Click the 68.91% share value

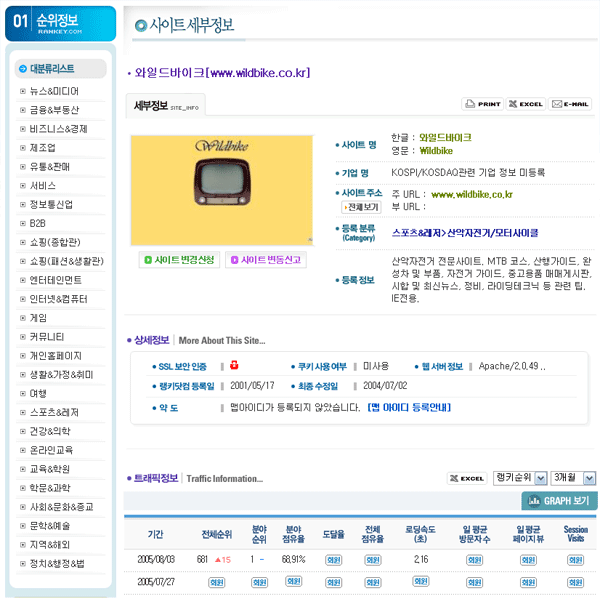pyautogui.click(x=293, y=559)
